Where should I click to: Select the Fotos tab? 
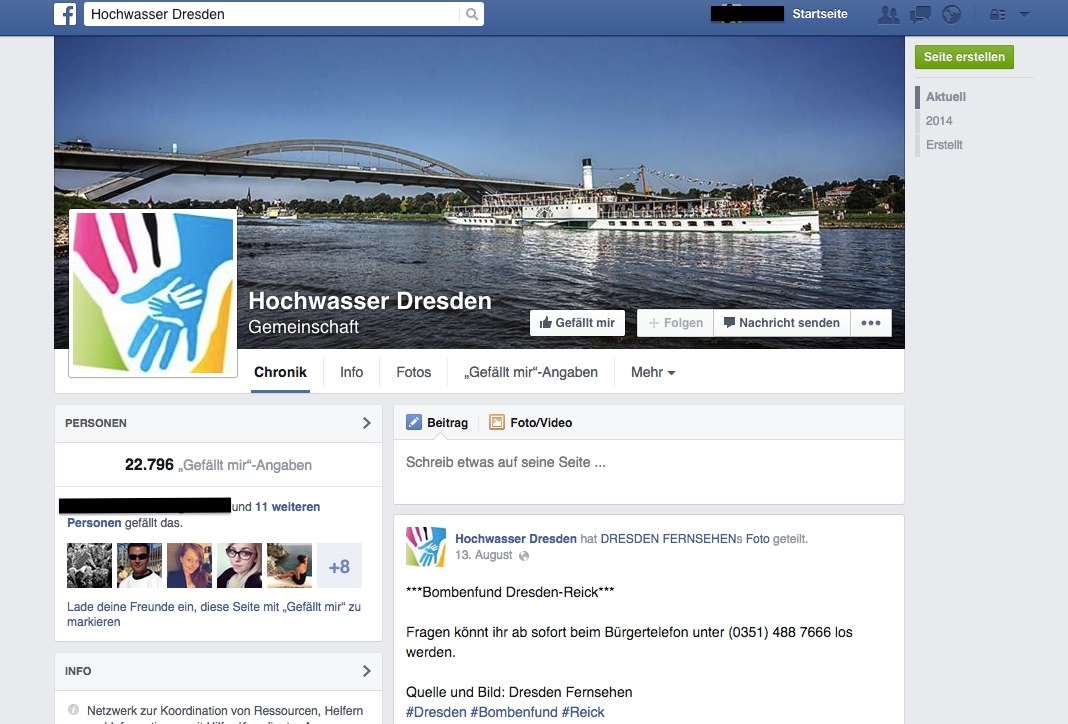pos(413,373)
